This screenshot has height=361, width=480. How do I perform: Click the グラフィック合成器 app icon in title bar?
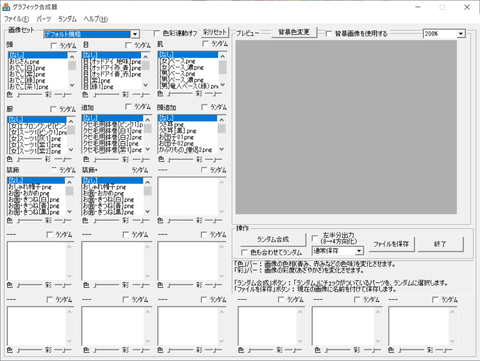click(x=6, y=7)
